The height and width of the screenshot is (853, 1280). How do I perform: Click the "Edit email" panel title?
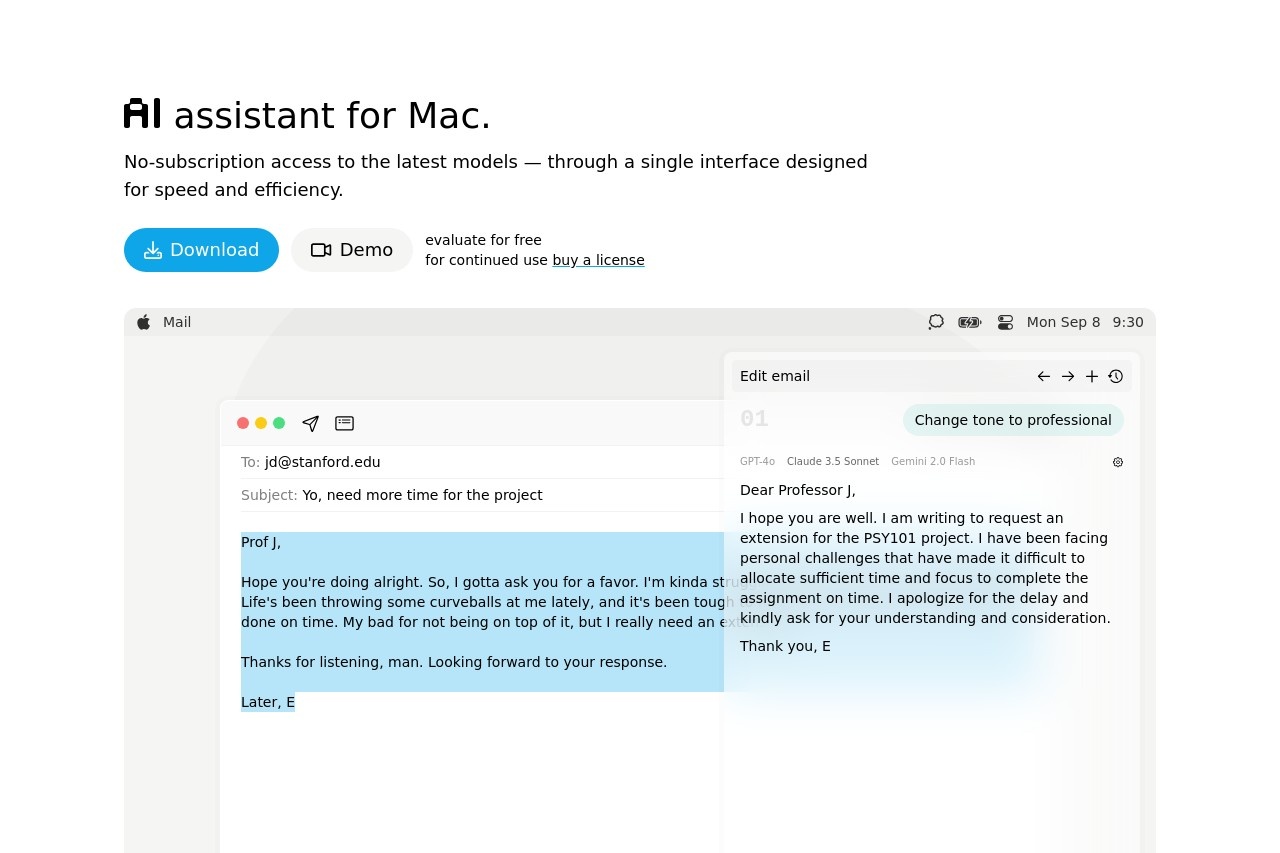pos(775,376)
